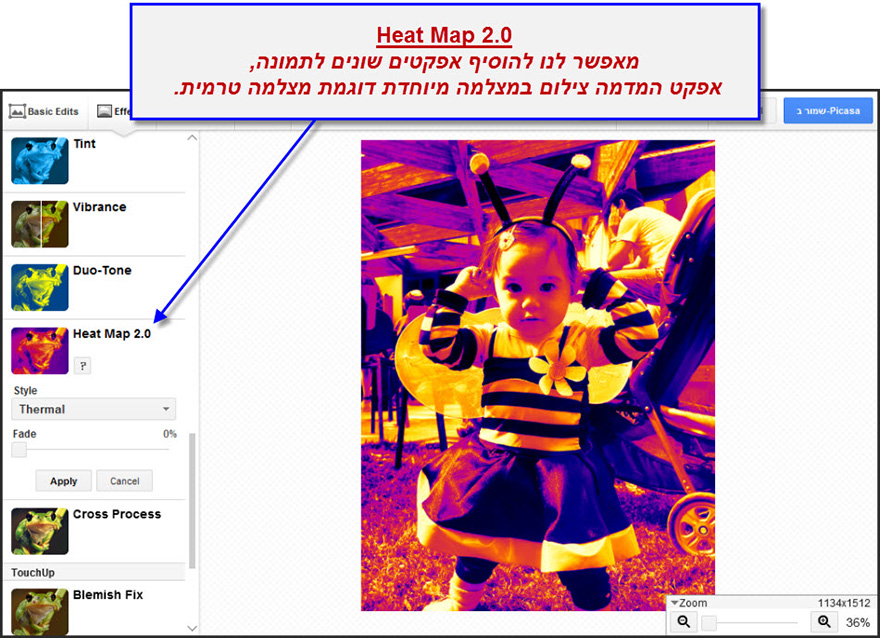Pick the Blemish Fix touch-up thumbnail
The height and width of the screenshot is (638, 880).
click(x=40, y=610)
